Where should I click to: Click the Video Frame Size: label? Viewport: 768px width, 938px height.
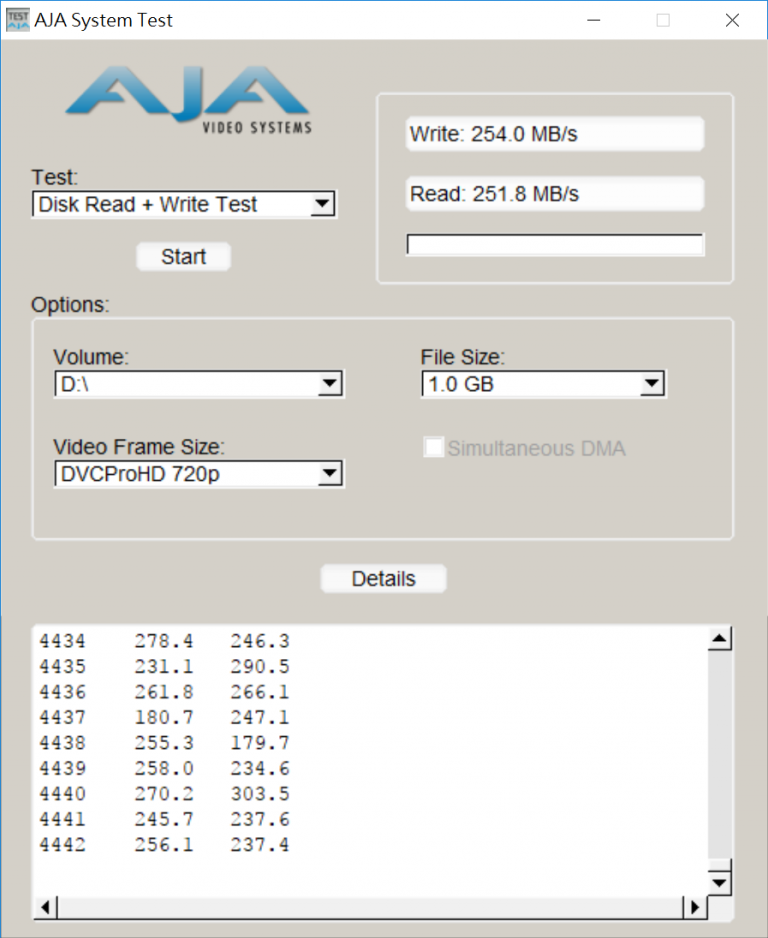(139, 447)
